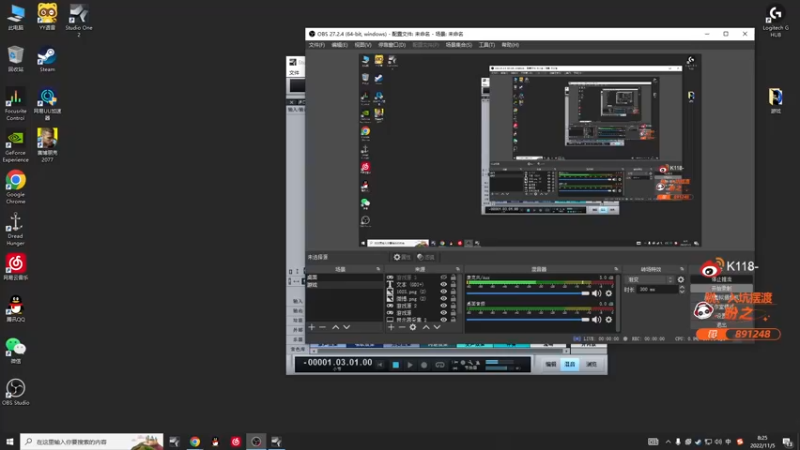Open the 视图(V) menu in OBS
Screen dimensions: 800x450
(363, 45)
